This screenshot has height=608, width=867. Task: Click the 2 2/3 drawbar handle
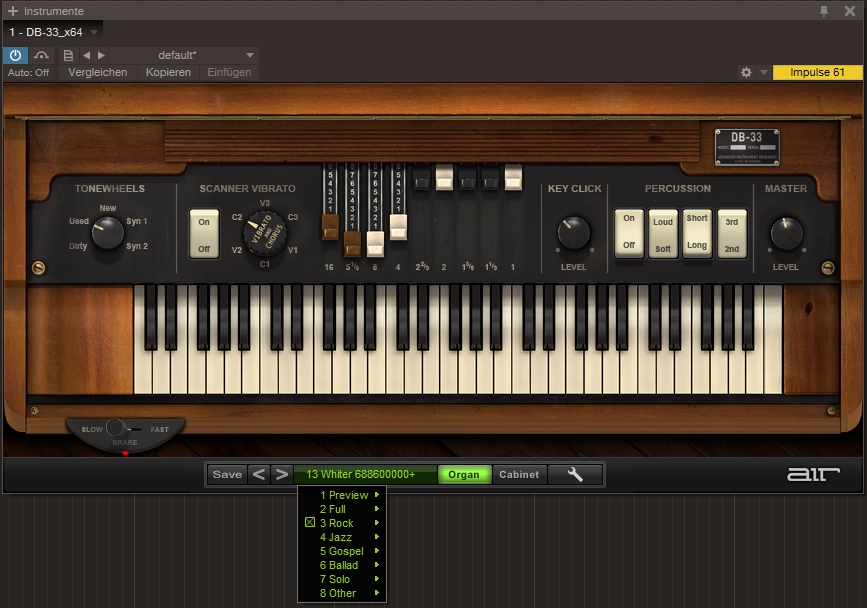(421, 177)
